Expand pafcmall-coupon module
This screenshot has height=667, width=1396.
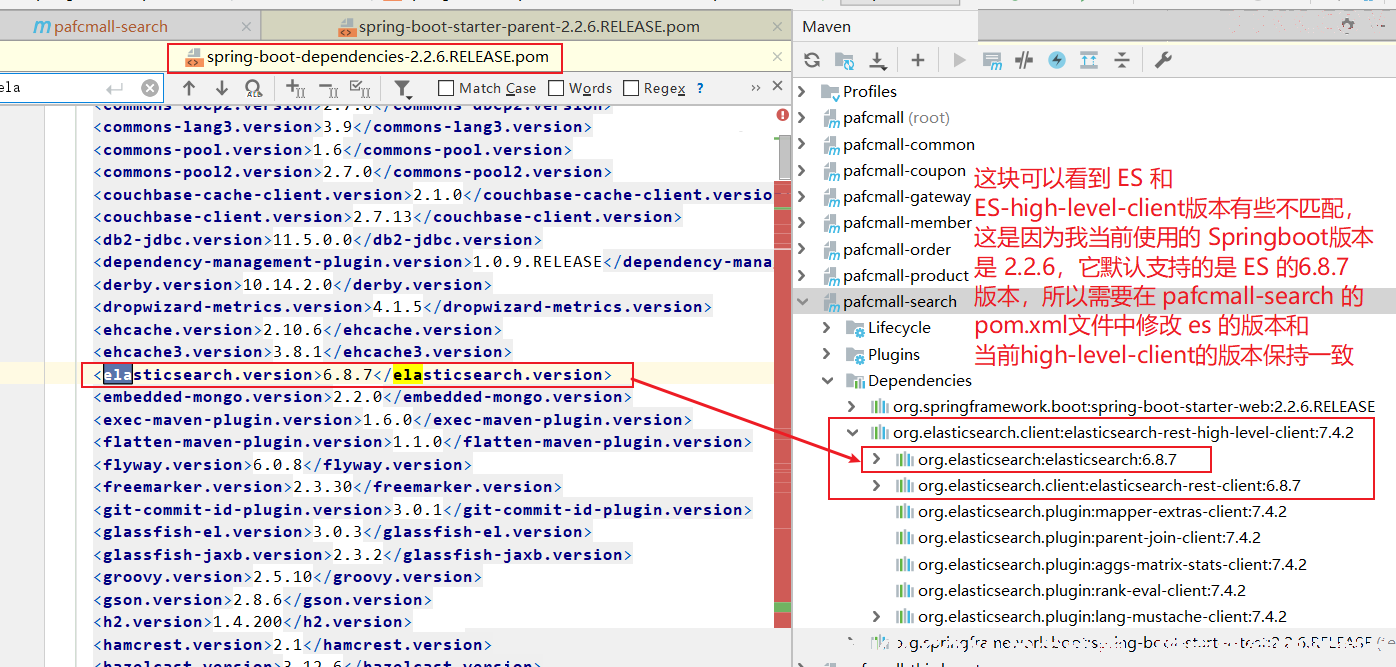(x=802, y=170)
